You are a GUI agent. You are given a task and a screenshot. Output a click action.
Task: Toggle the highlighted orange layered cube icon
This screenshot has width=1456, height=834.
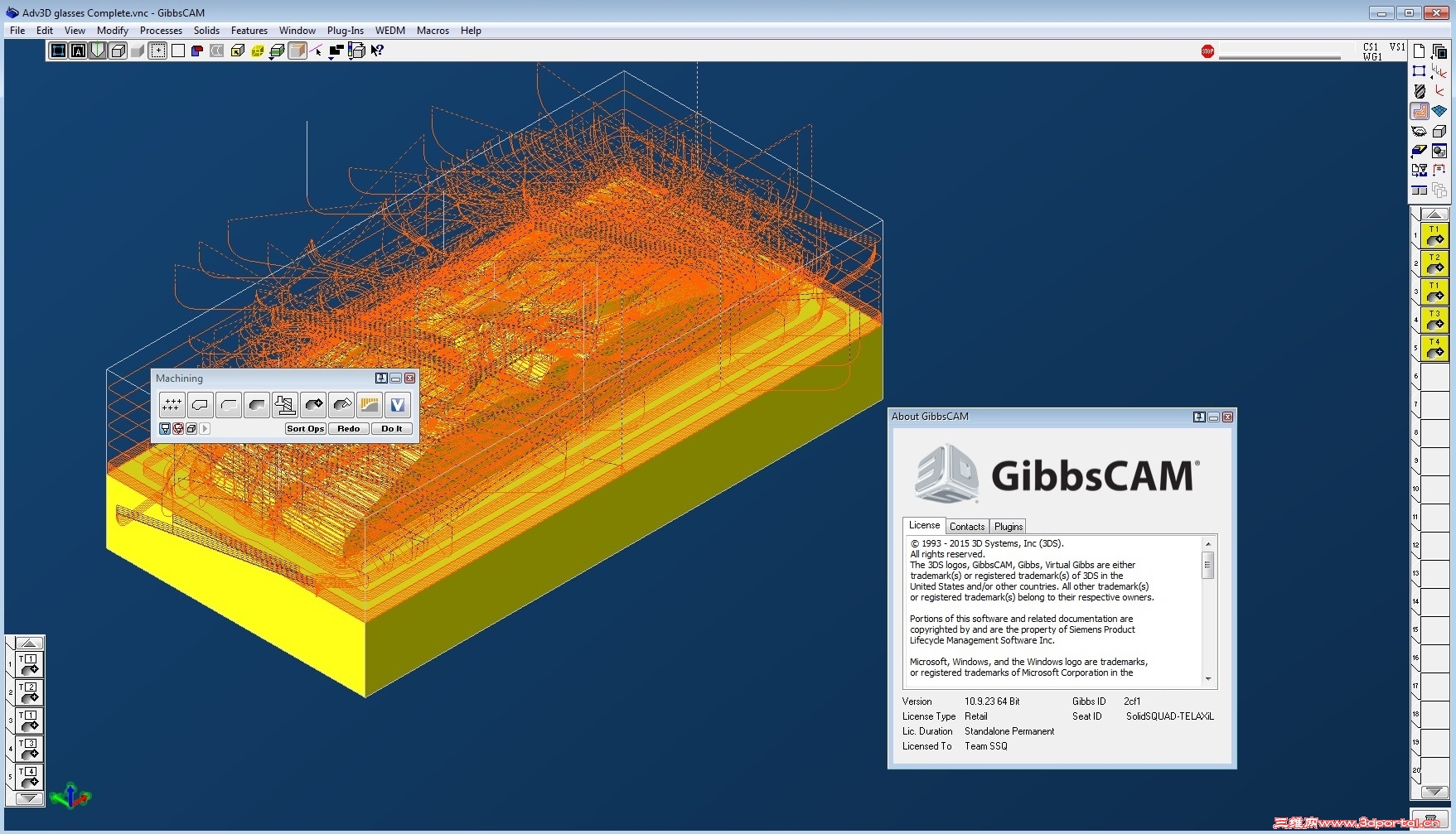[297, 51]
